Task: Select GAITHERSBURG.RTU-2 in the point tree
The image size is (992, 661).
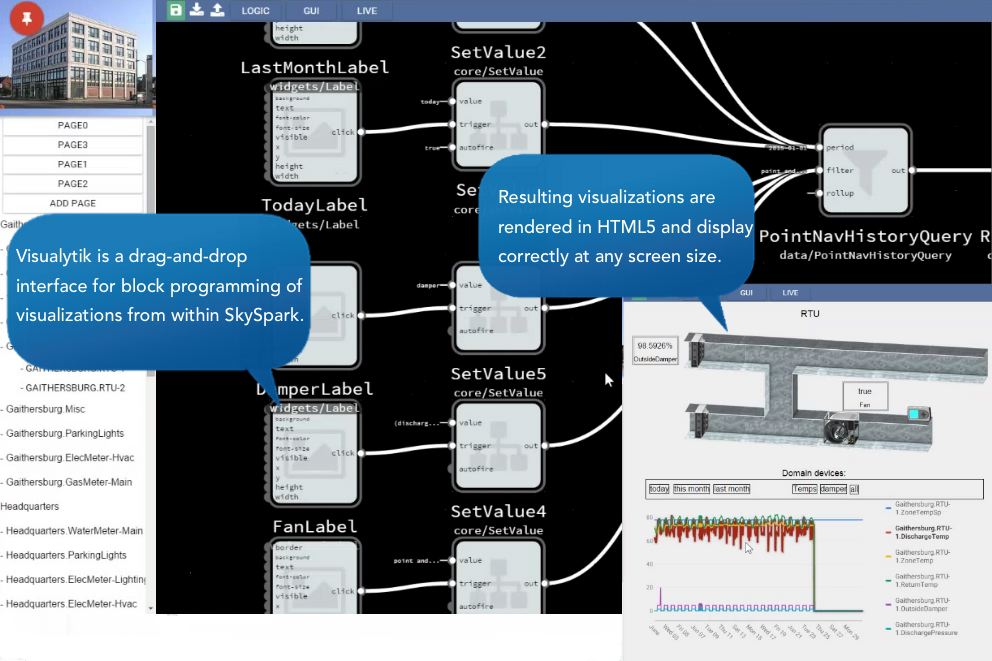Action: coord(75,388)
